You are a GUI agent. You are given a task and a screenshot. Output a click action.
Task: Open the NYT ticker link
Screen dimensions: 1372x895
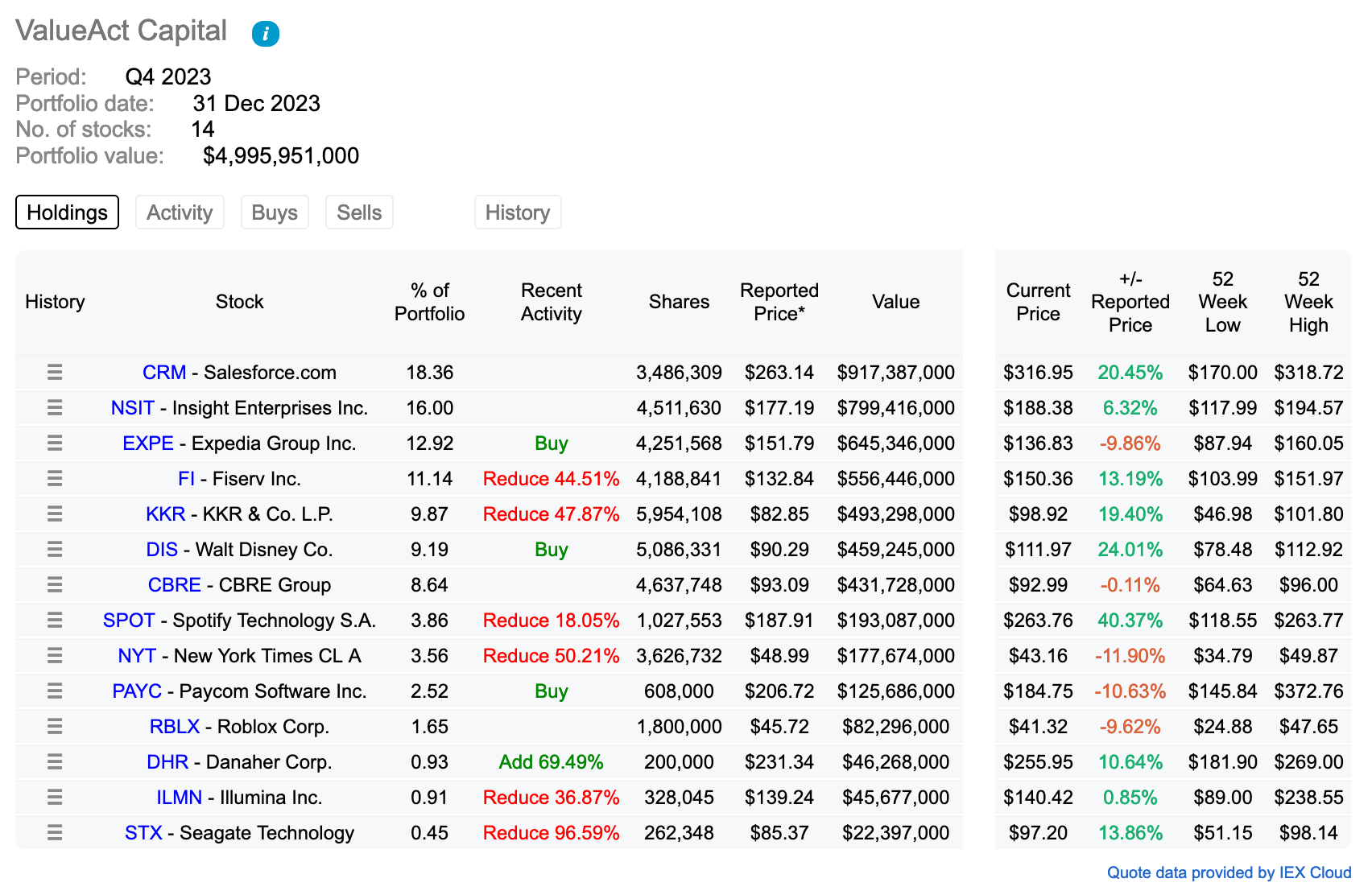click(x=137, y=656)
